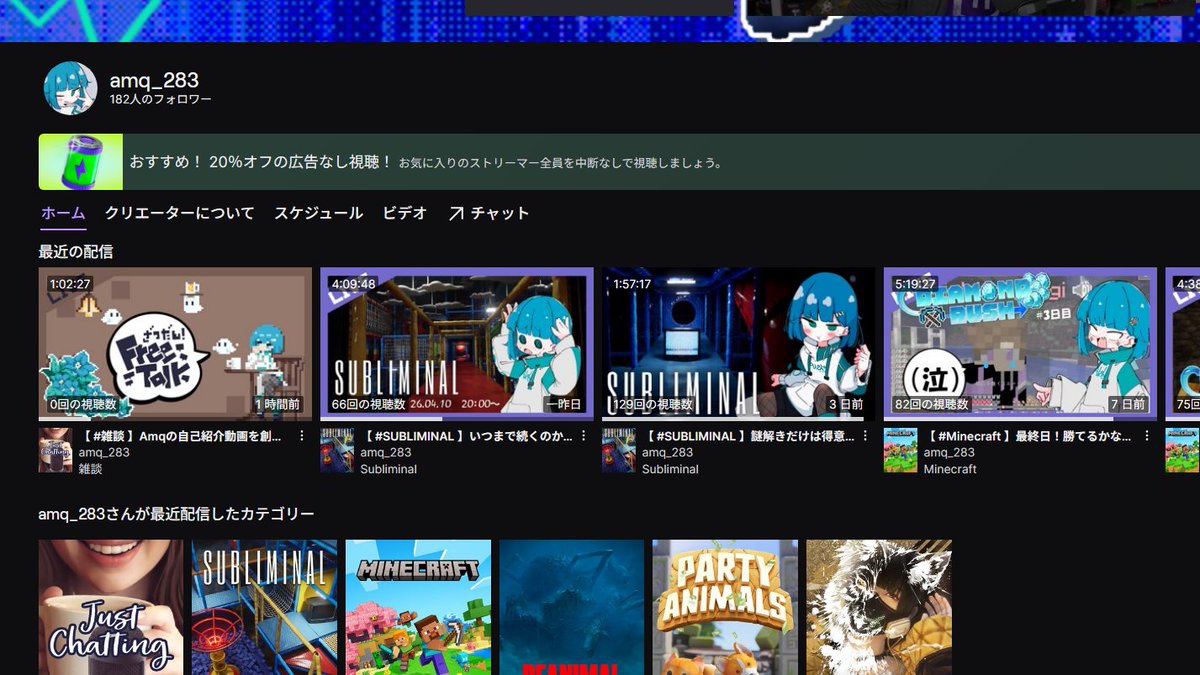1200x675 pixels.
Task: Click the 雑談 category link under first video
Action: (91, 468)
